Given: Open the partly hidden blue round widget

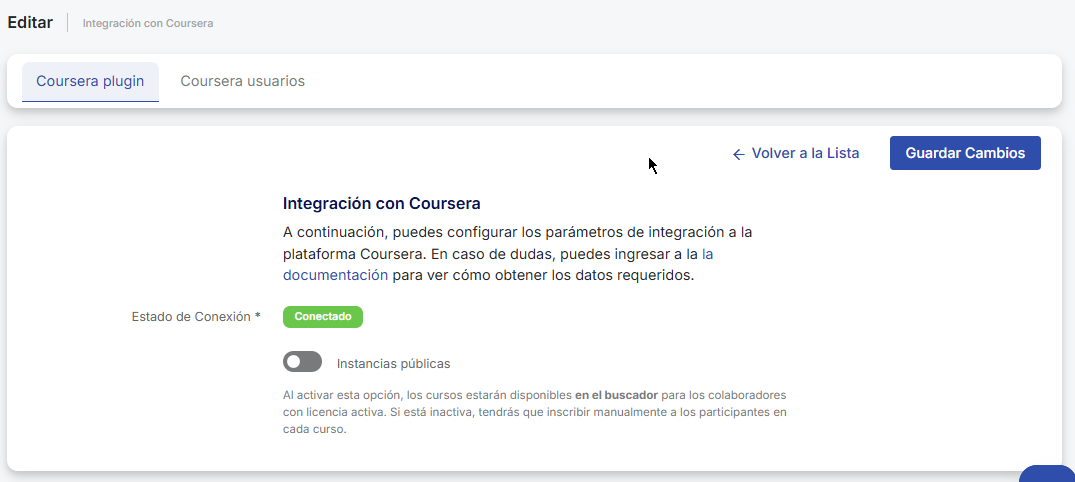Looking at the screenshot, I should (x=1047, y=473).
